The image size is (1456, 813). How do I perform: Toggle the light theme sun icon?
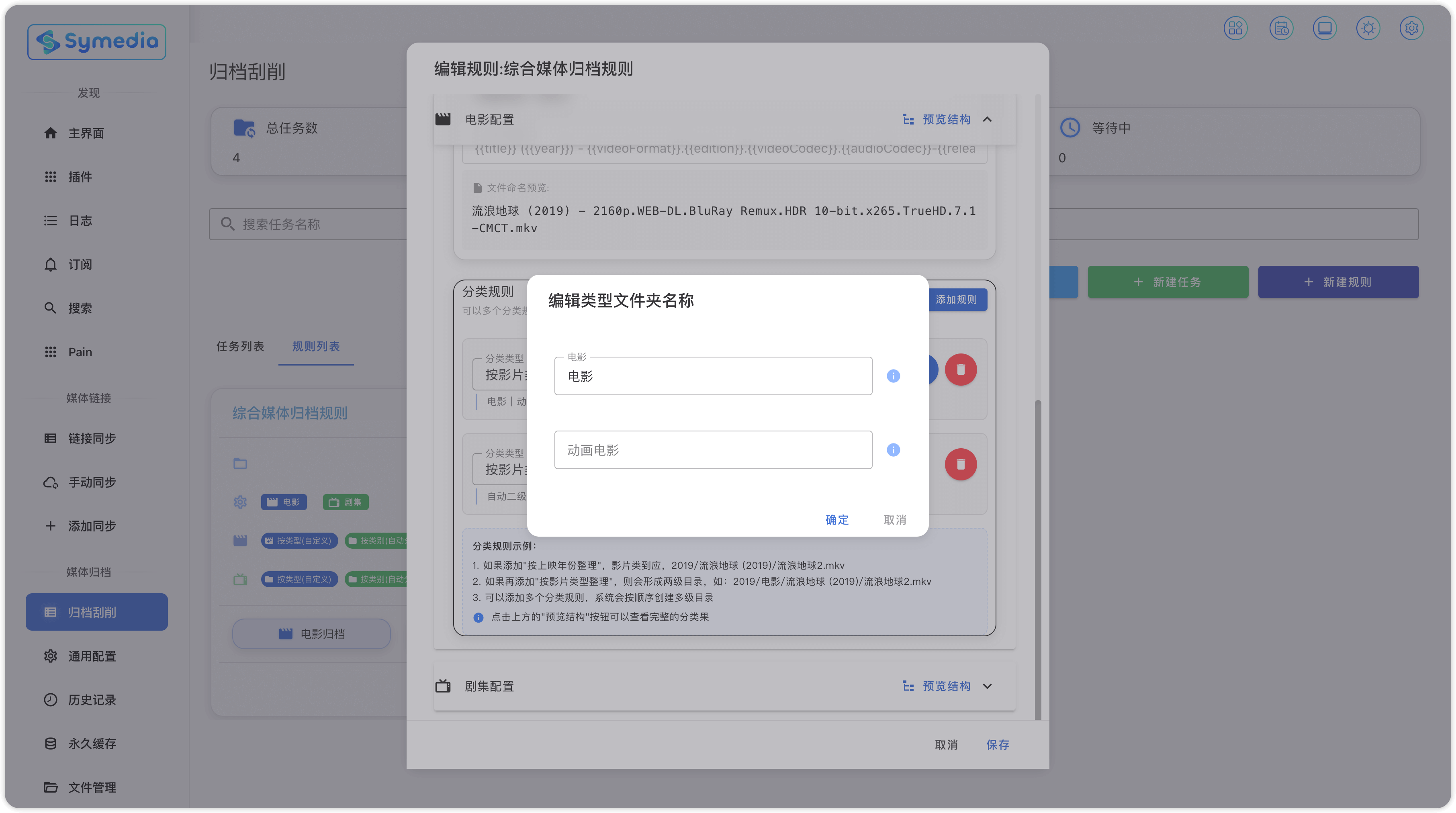point(1368,28)
